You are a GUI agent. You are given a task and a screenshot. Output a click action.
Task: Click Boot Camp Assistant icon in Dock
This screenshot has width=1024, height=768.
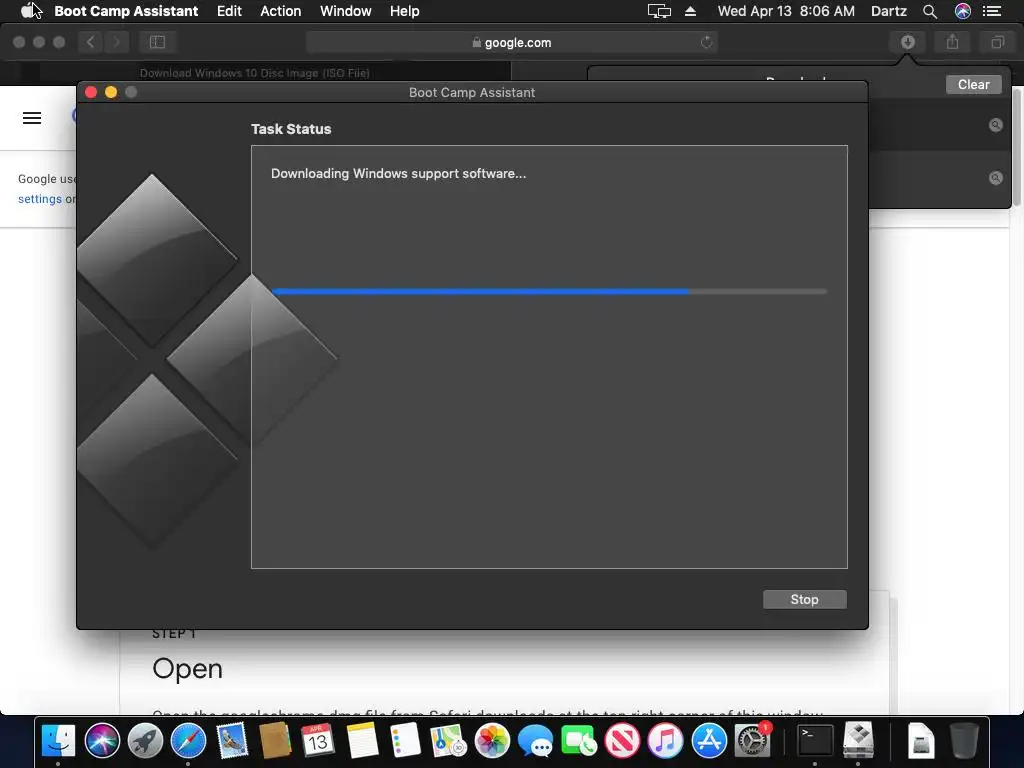[x=858, y=741]
